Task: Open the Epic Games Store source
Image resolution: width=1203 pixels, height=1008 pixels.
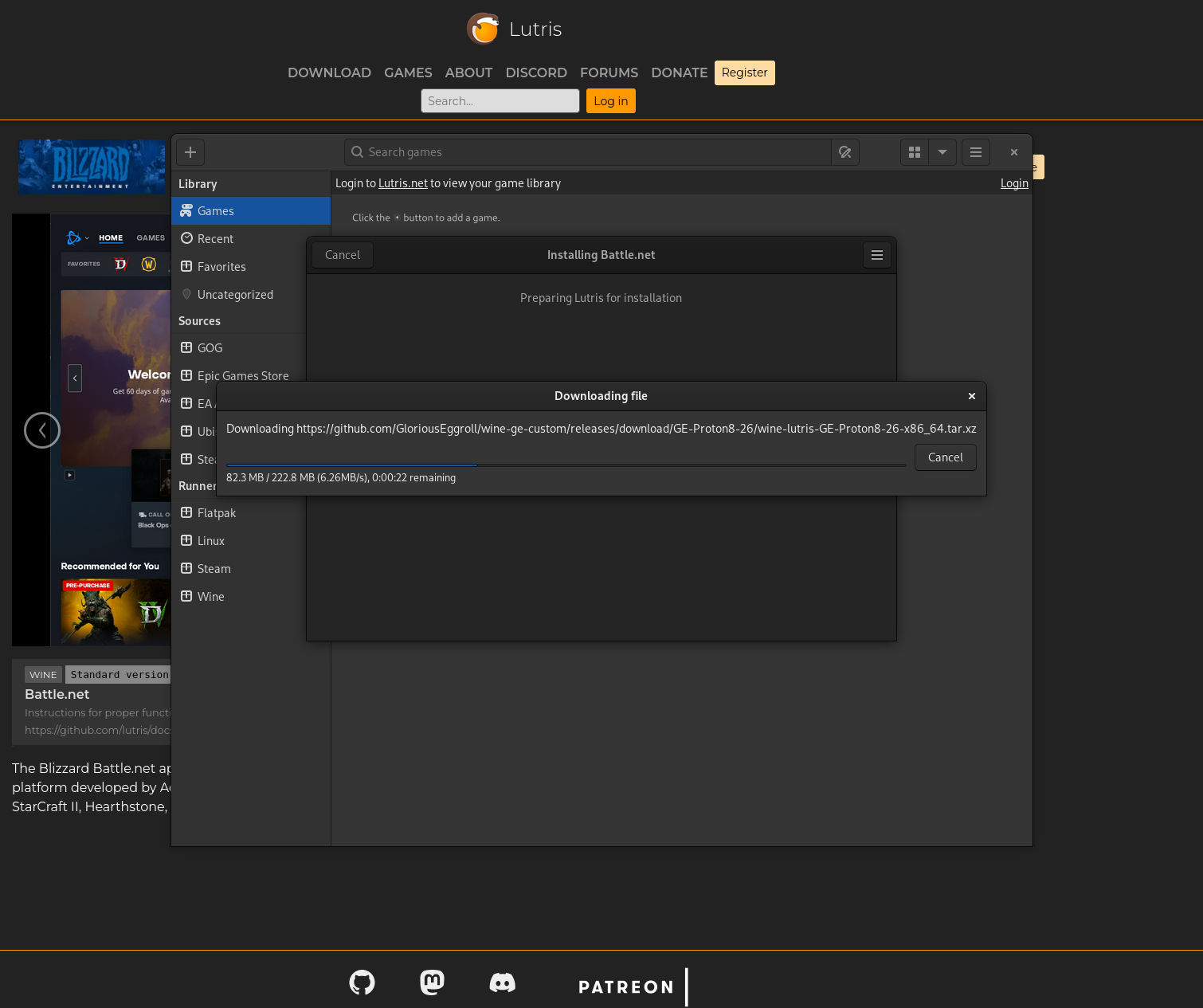Action: (243, 375)
